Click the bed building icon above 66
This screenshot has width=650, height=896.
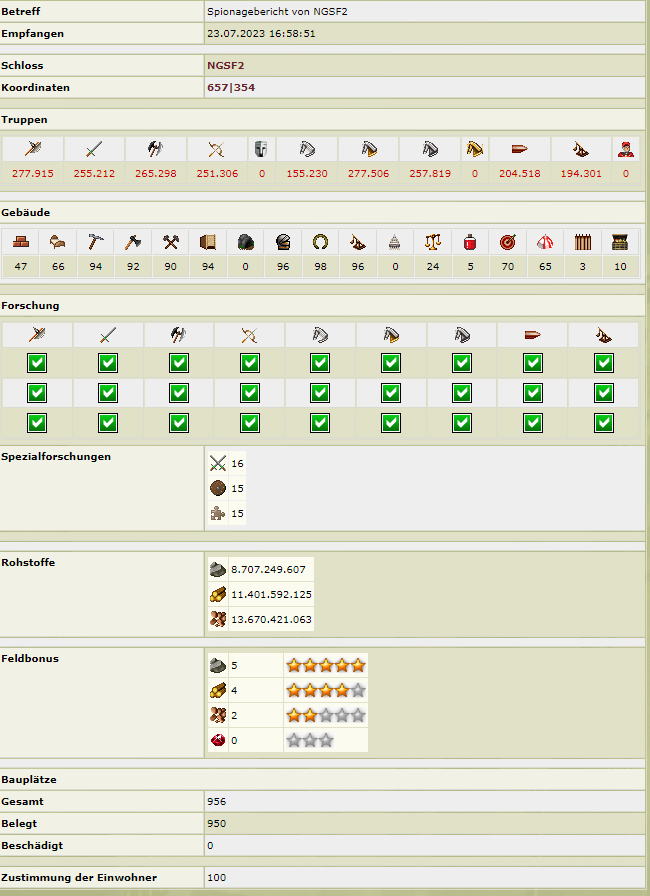[x=58, y=242]
